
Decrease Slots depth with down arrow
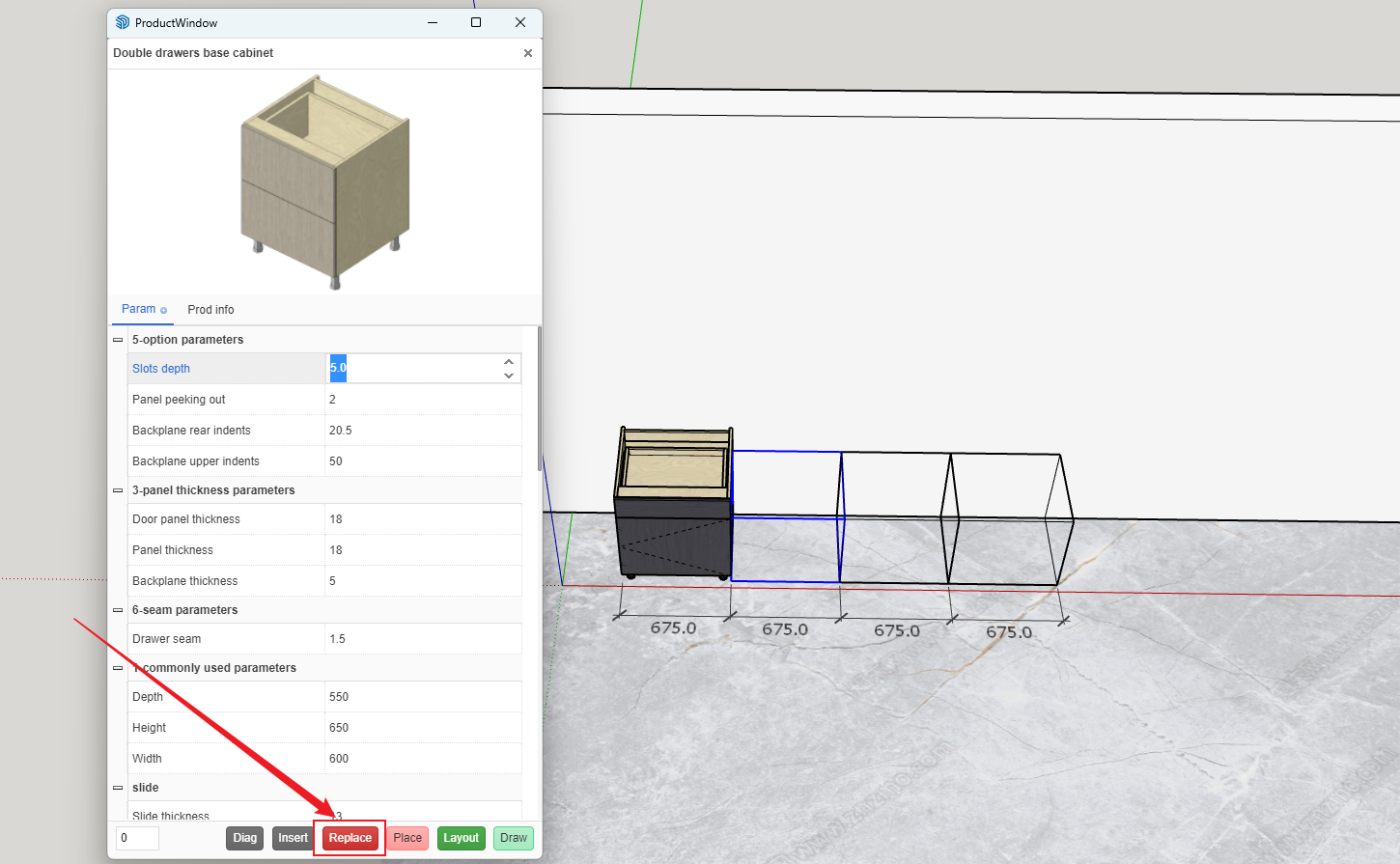click(x=509, y=376)
